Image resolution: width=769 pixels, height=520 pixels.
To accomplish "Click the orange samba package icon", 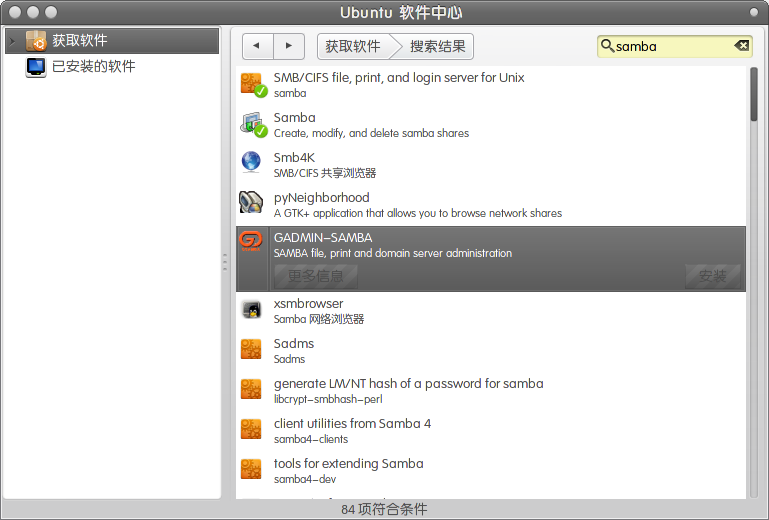I will pos(252,84).
